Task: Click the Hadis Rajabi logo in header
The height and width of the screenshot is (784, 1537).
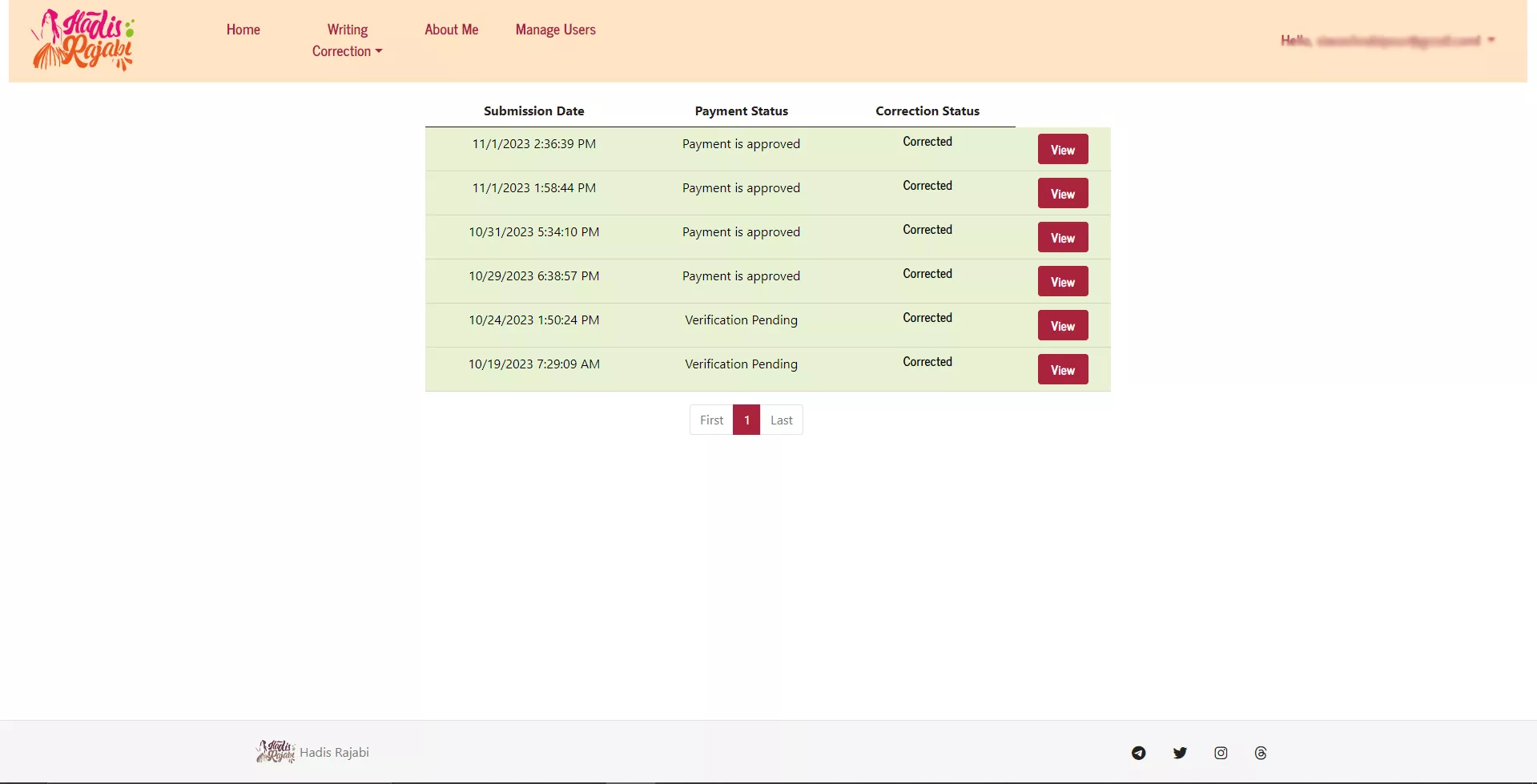Action: [x=82, y=40]
